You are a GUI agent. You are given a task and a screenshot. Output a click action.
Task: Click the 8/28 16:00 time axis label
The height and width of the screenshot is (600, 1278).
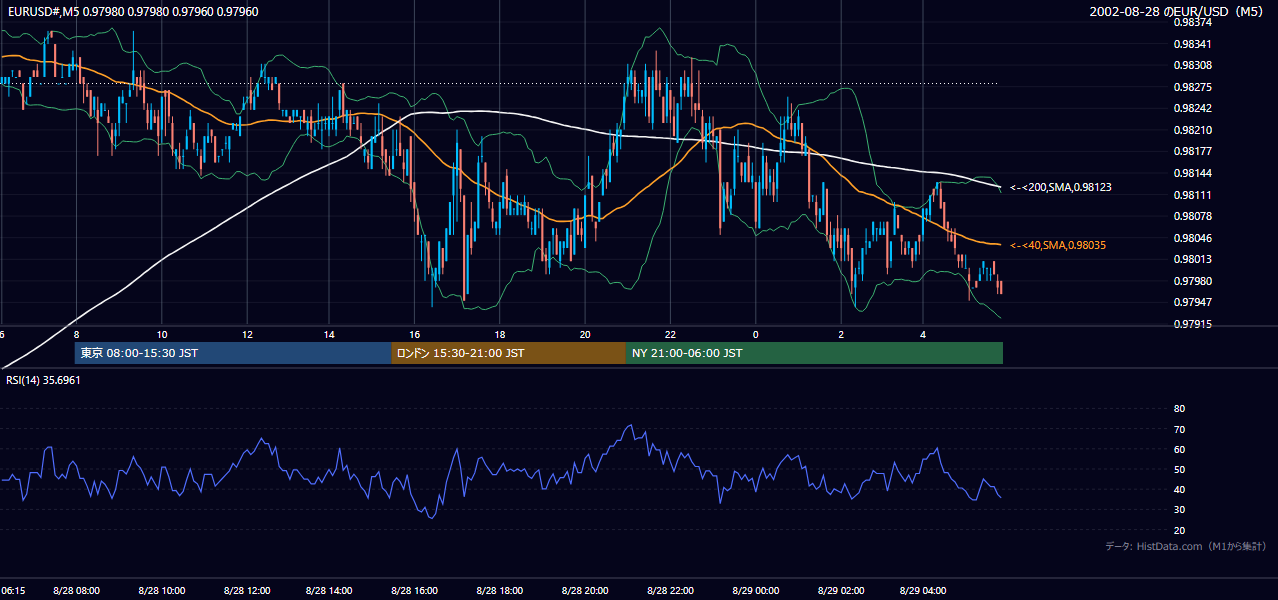[x=414, y=590]
